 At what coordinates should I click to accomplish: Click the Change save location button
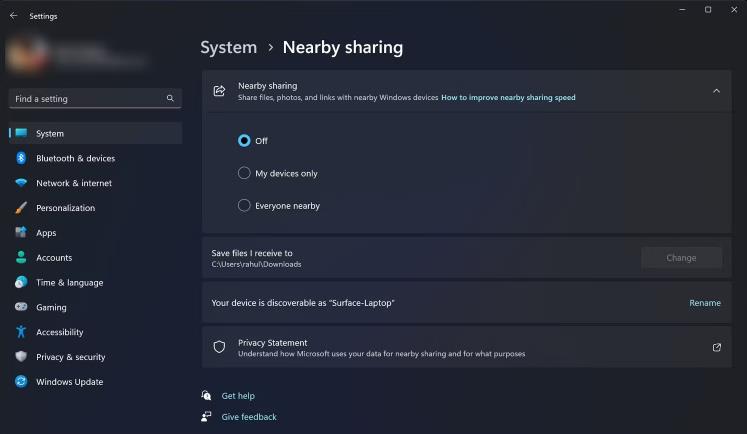(681, 258)
